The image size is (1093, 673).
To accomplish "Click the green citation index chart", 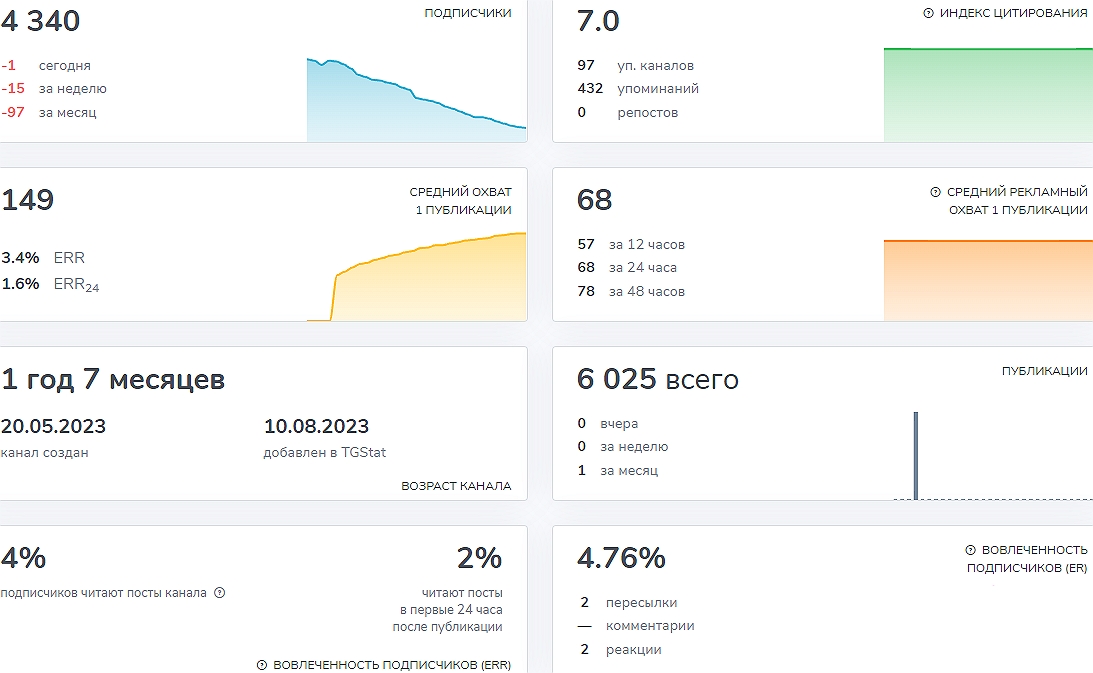I will [987, 95].
